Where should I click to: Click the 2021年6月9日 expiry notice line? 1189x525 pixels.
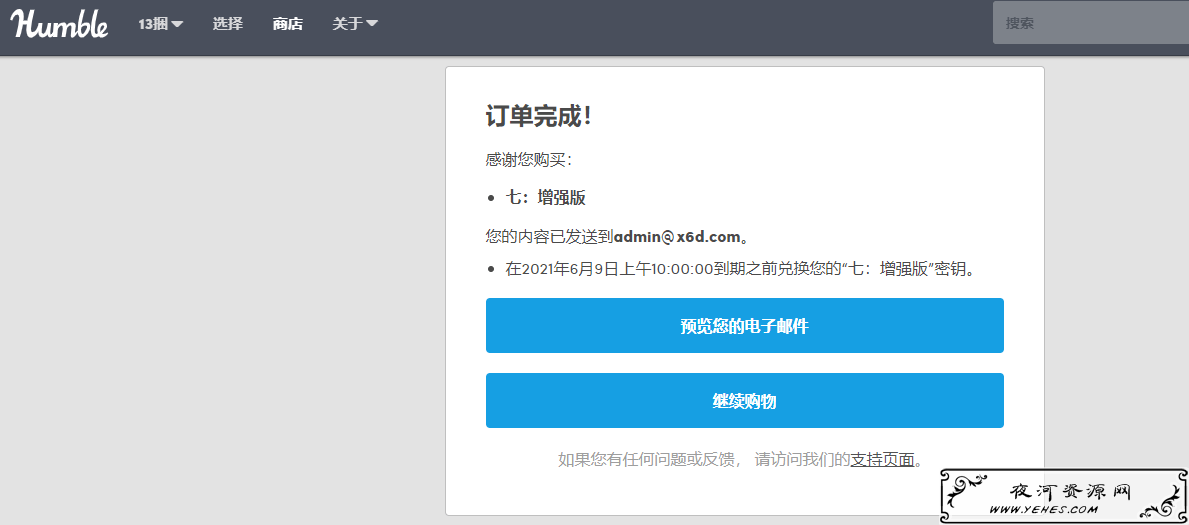(739, 269)
